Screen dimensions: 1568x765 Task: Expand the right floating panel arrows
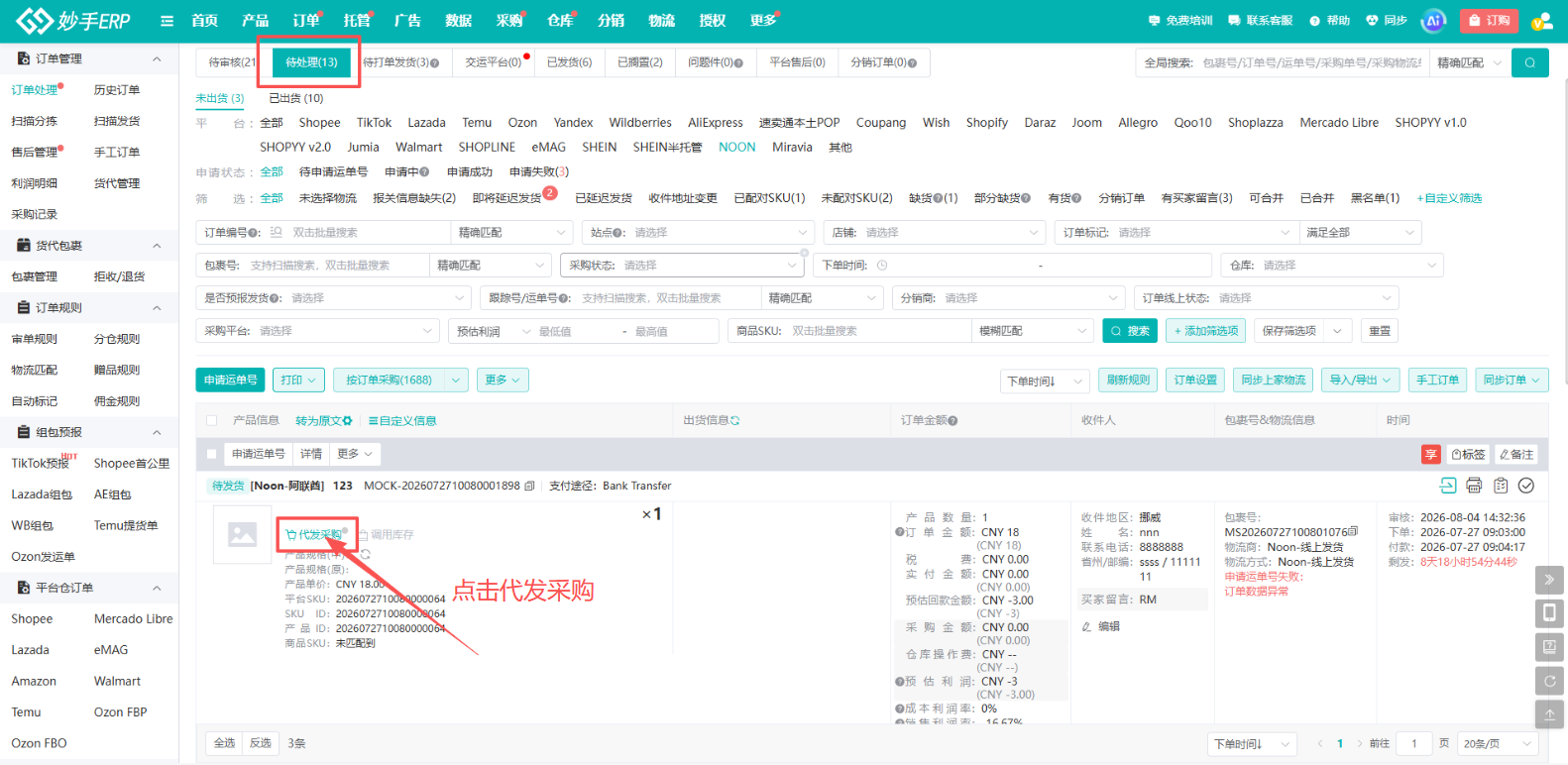tap(1549, 580)
